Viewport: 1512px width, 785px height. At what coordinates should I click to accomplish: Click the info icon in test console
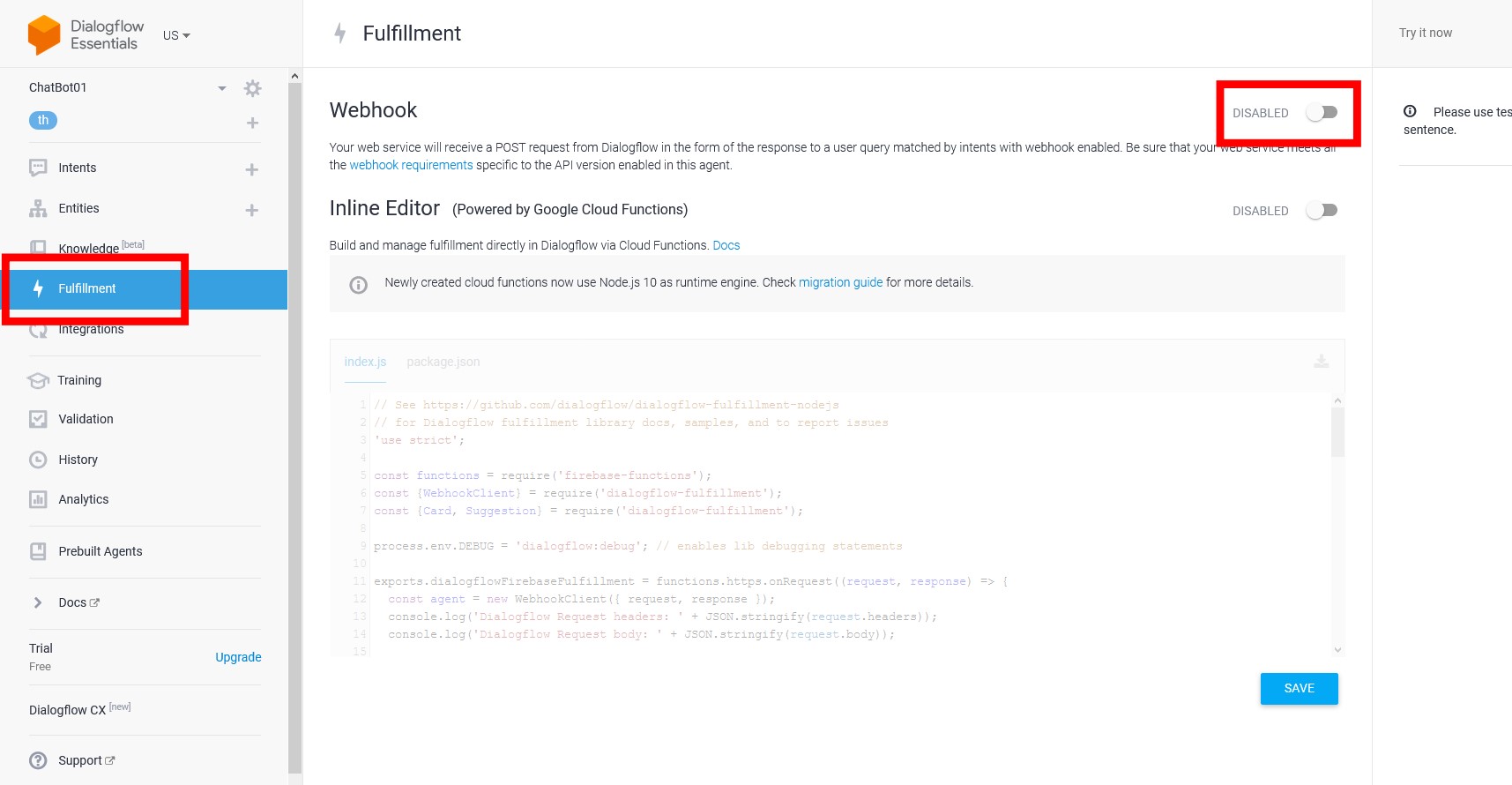click(1410, 111)
